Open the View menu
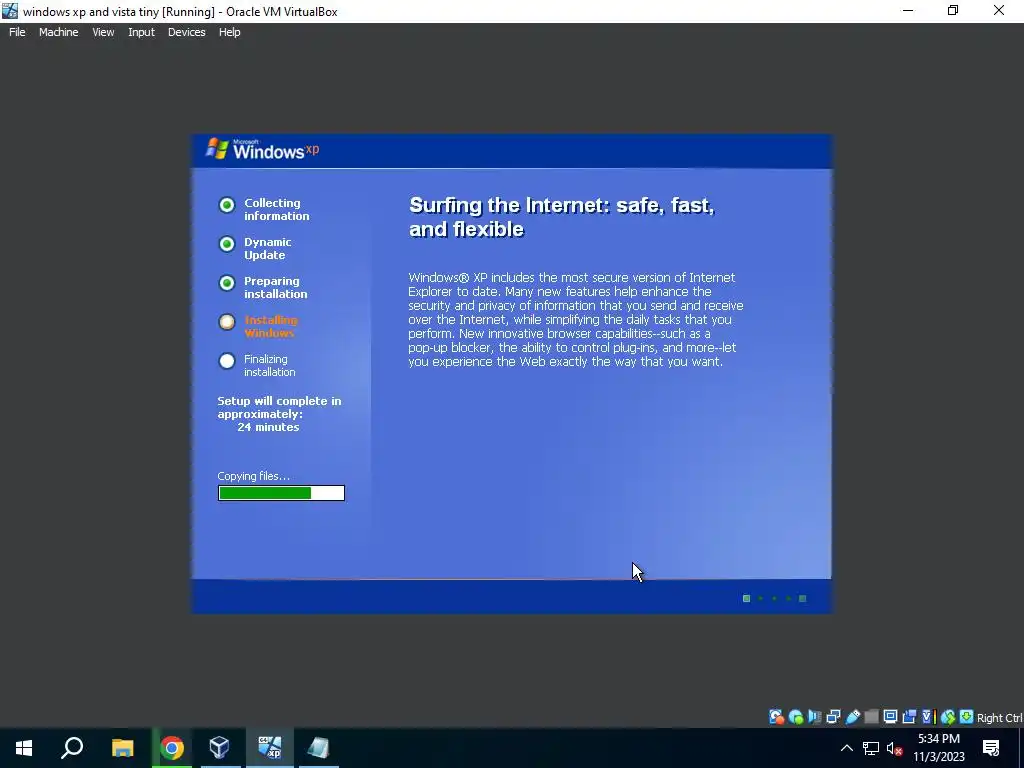Viewport: 1024px width, 768px height. (103, 32)
